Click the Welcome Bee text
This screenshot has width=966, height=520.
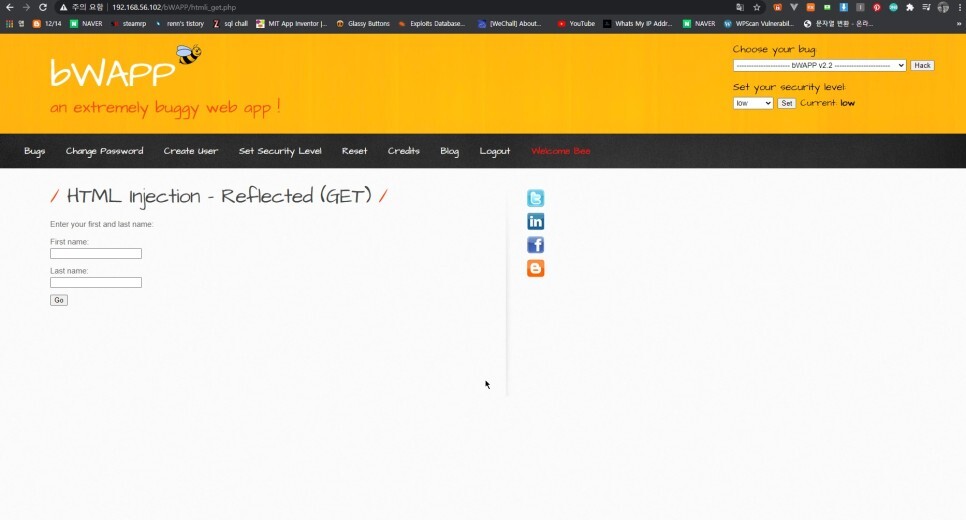[x=561, y=151]
